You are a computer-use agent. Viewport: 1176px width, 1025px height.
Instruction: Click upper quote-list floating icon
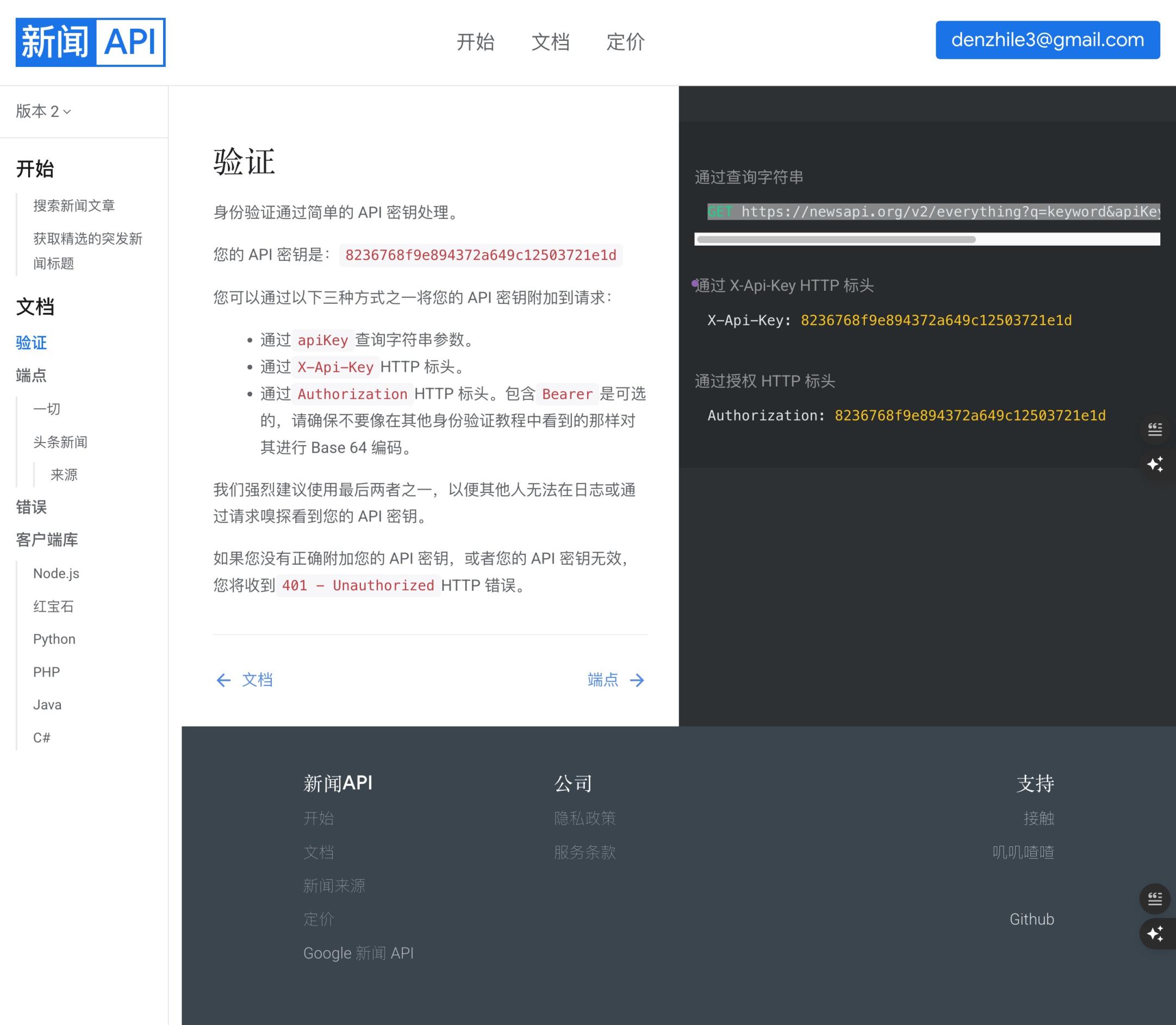click(1155, 429)
